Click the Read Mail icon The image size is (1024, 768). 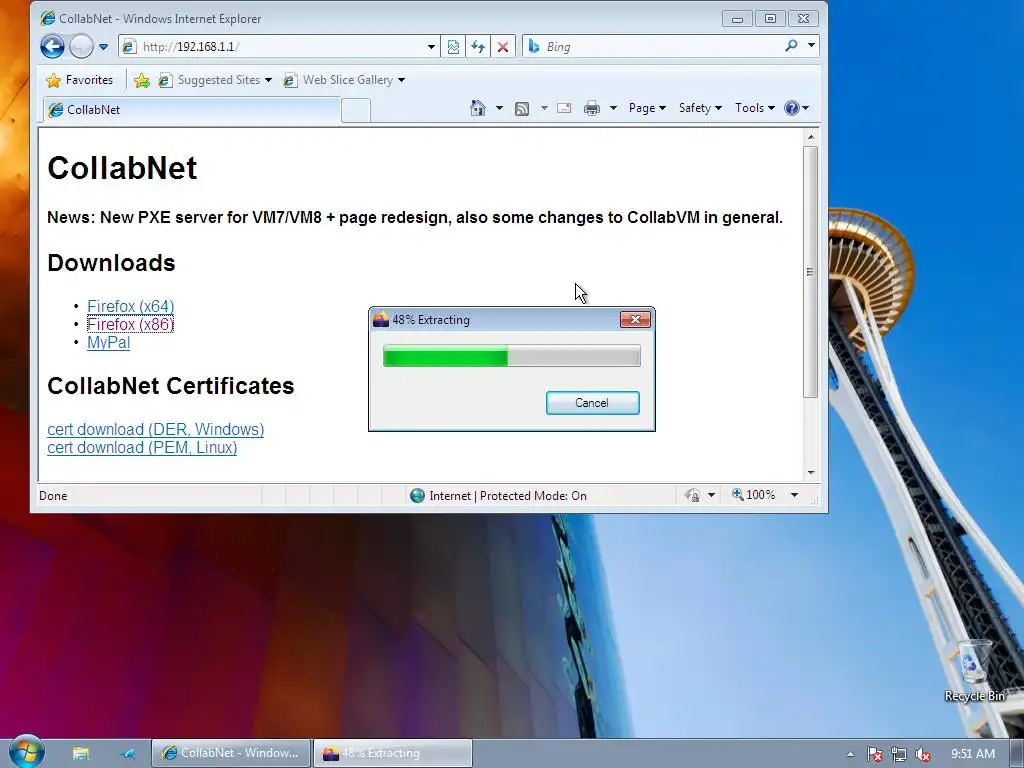coord(564,108)
